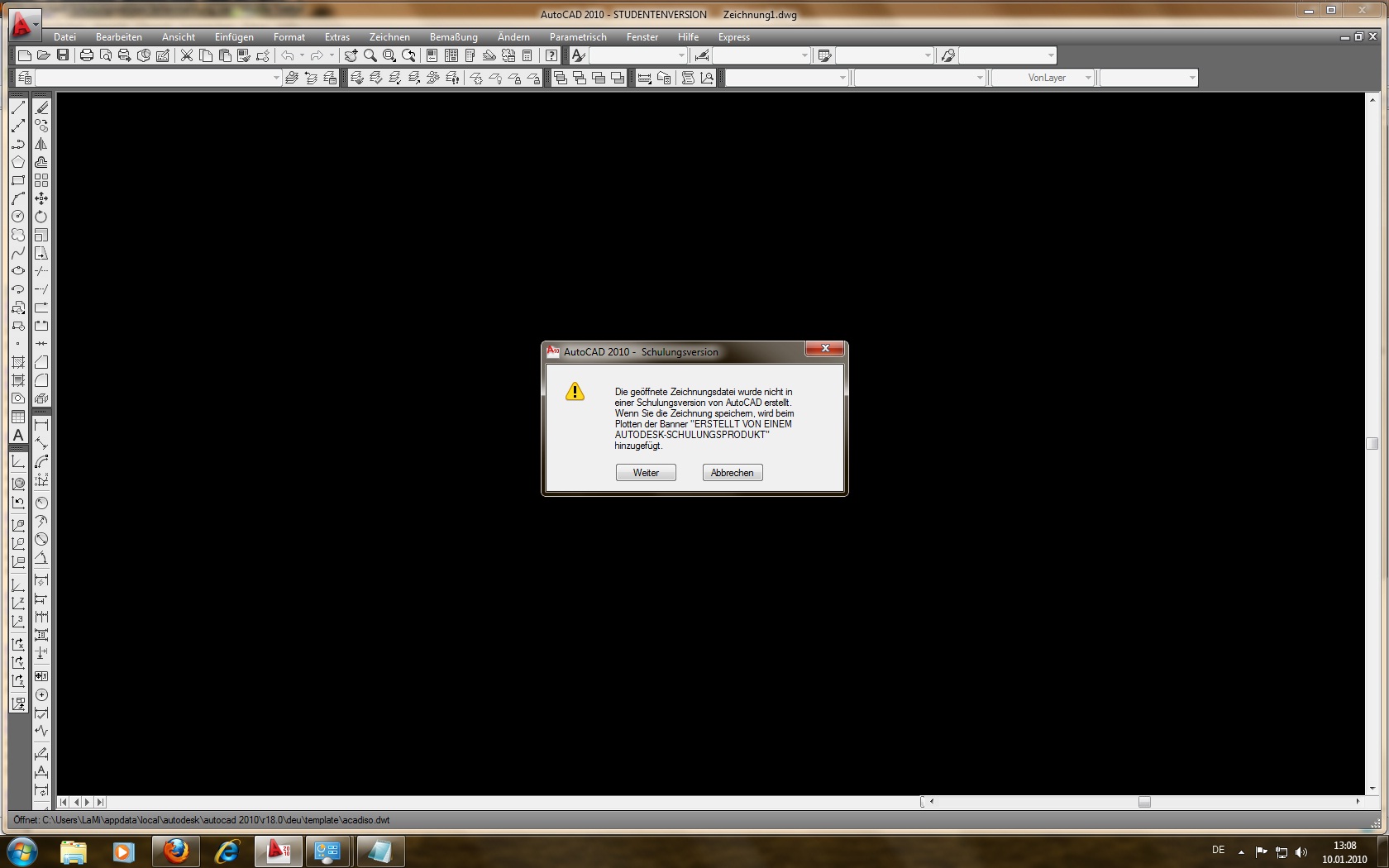This screenshot has height=868, width=1389.
Task: Click the Help question mark icon
Action: 551,55
